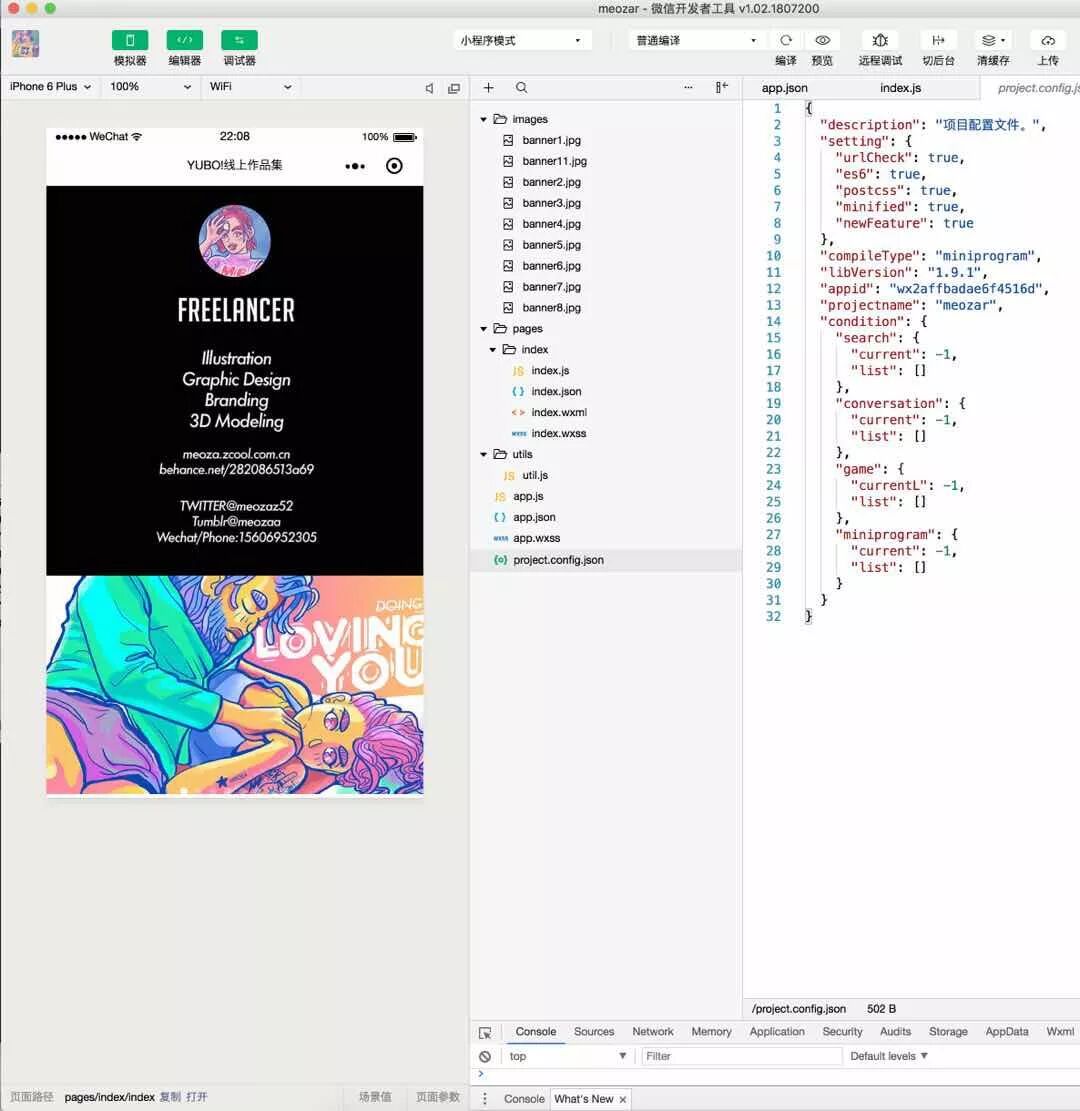The image size is (1080, 1111).
Task: Click the 编译 compile refresh icon
Action: 785,40
